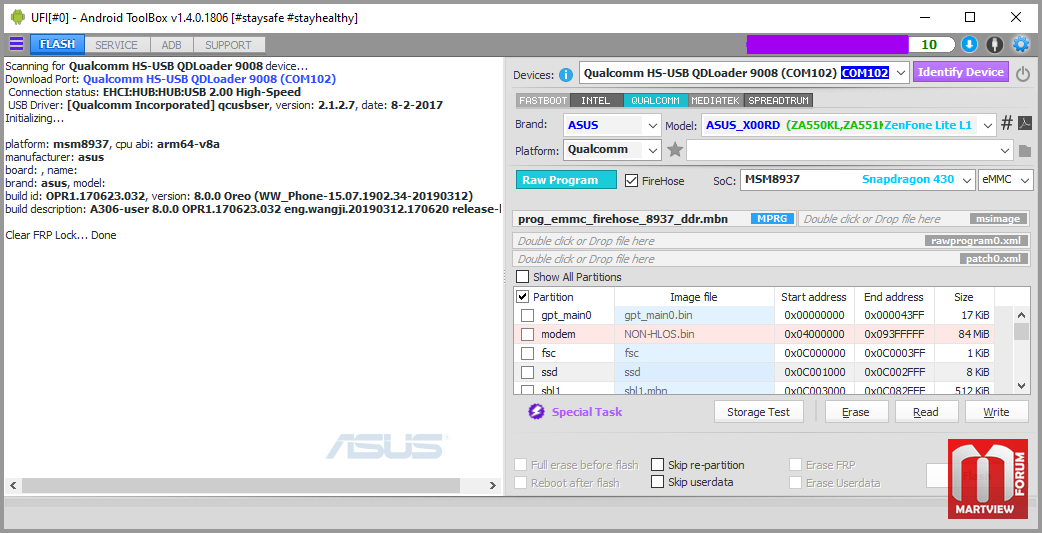The image size is (1042, 533).
Task: Open the PDF manual icon
Action: tap(1025, 123)
